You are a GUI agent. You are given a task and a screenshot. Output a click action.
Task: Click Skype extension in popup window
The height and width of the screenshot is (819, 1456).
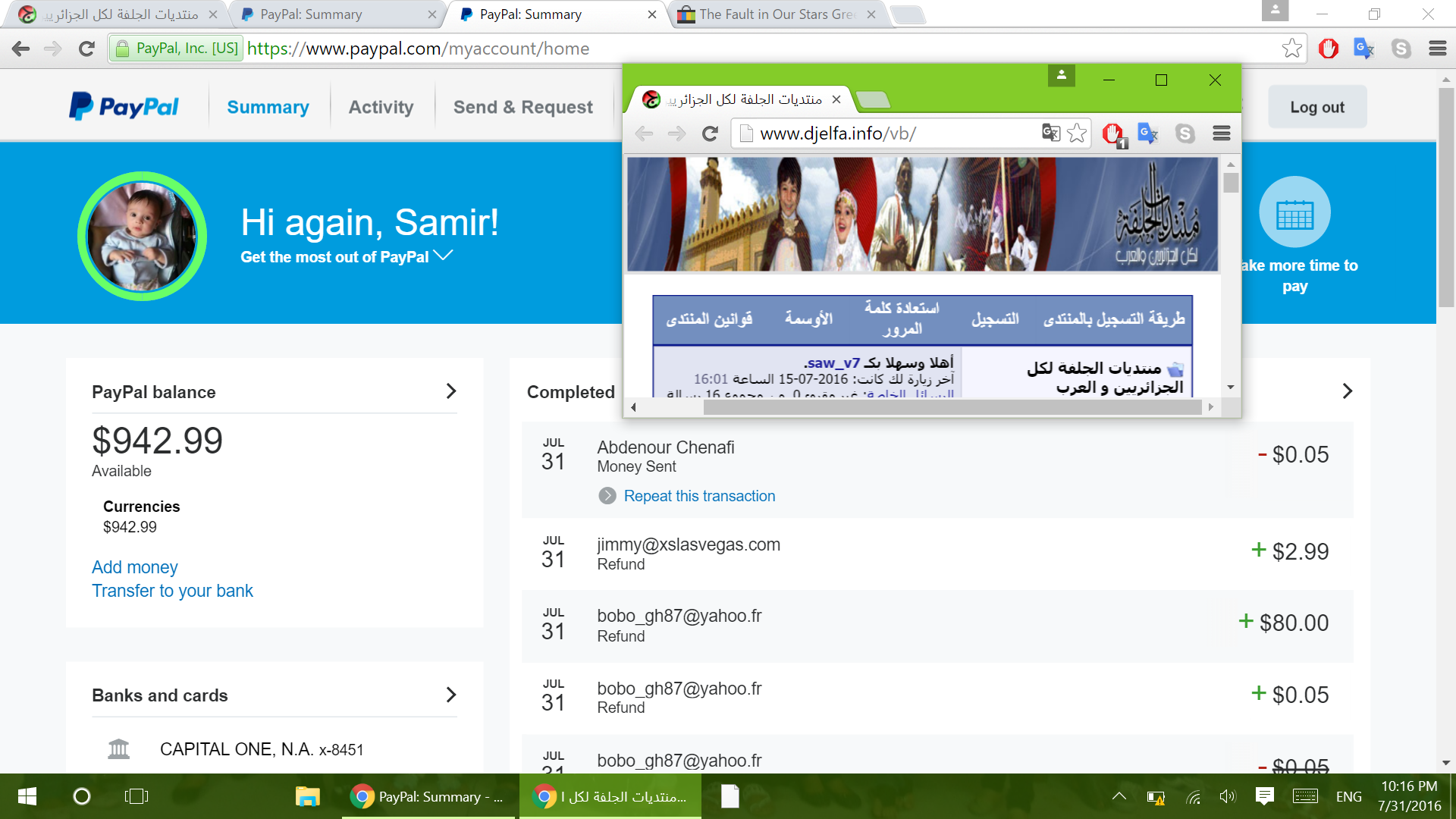1185,133
